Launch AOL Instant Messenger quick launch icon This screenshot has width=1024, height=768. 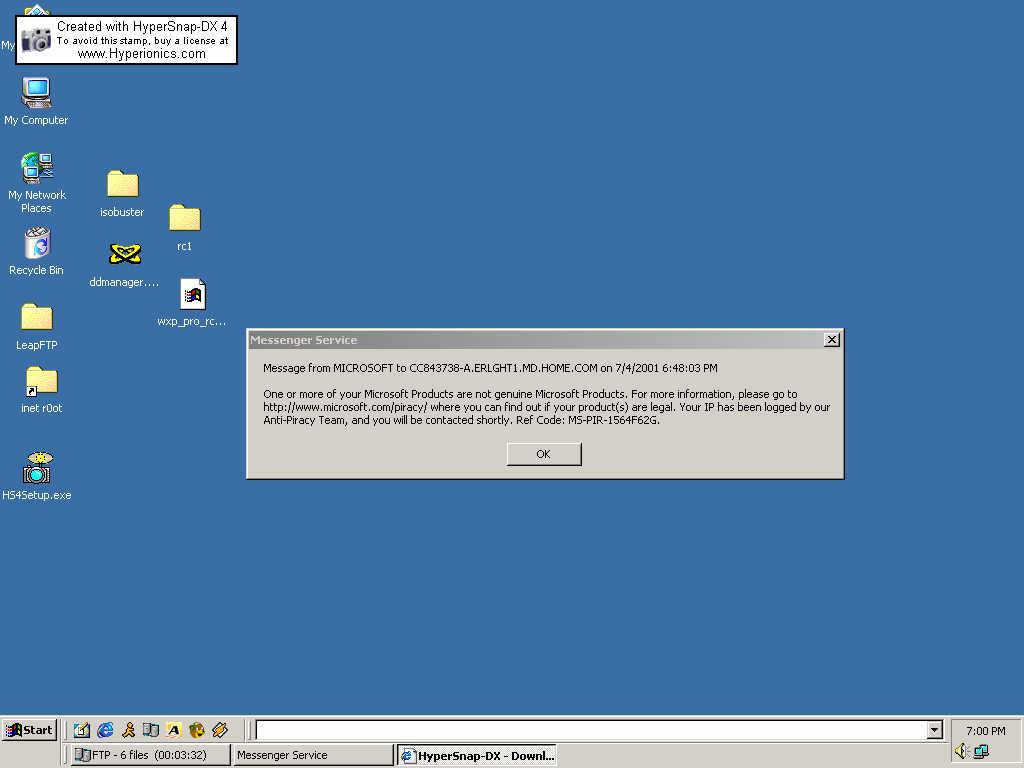pos(129,730)
